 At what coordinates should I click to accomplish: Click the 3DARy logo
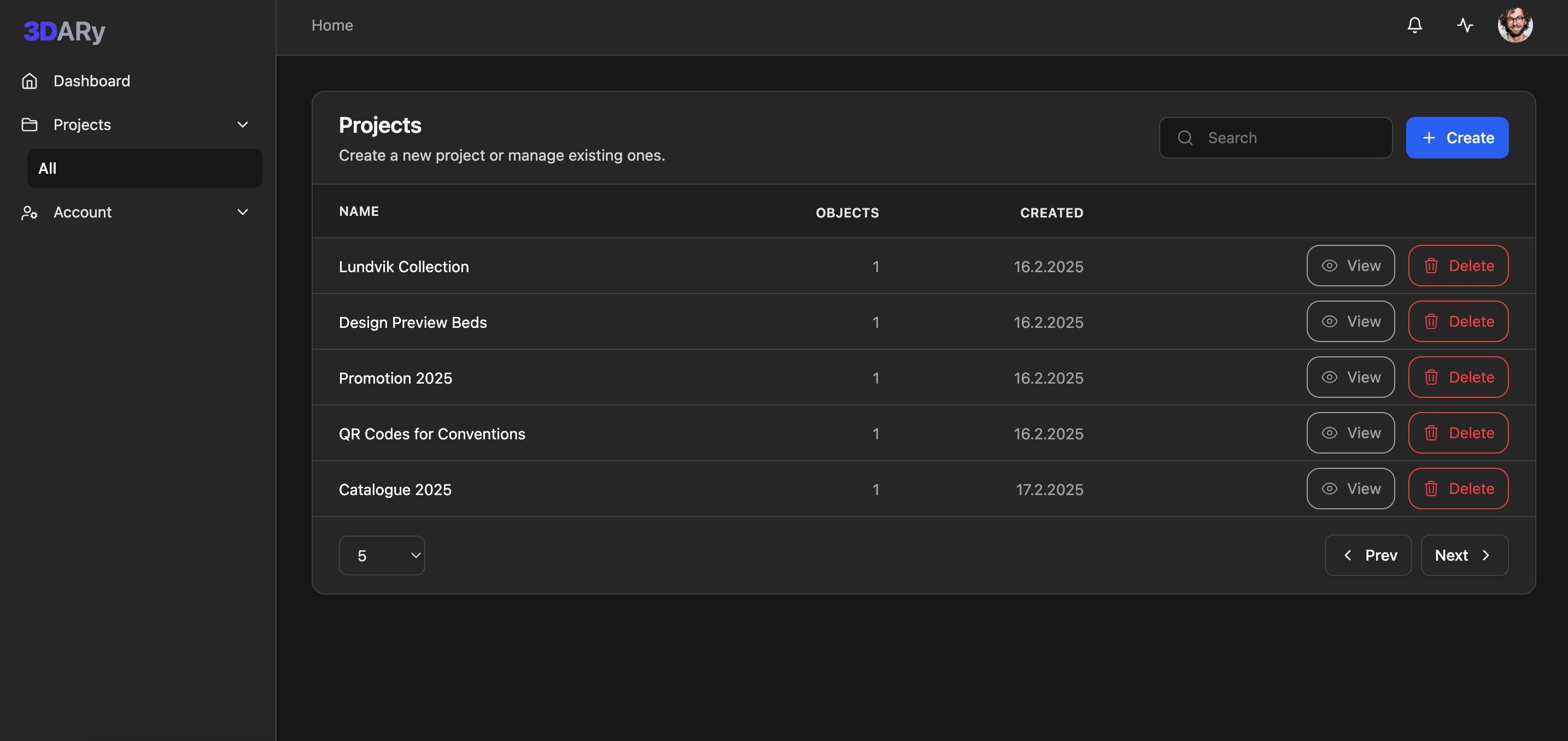64,31
